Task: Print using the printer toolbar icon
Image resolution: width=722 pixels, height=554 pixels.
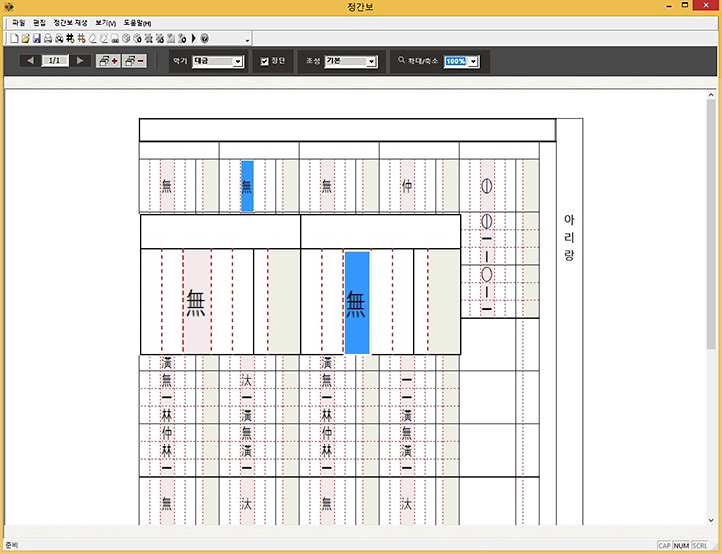Action: coord(48,39)
